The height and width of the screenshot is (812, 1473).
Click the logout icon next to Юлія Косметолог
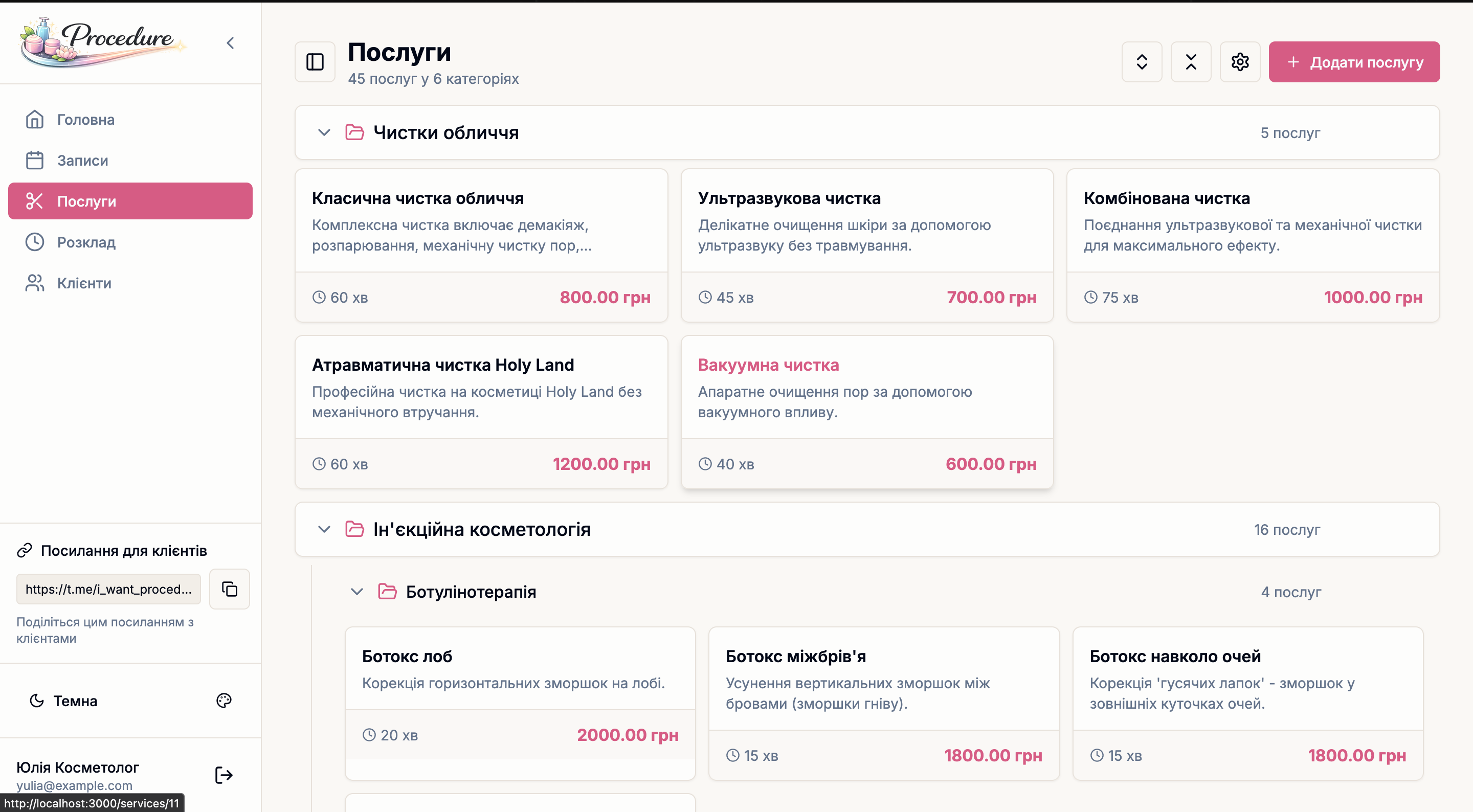click(x=222, y=775)
